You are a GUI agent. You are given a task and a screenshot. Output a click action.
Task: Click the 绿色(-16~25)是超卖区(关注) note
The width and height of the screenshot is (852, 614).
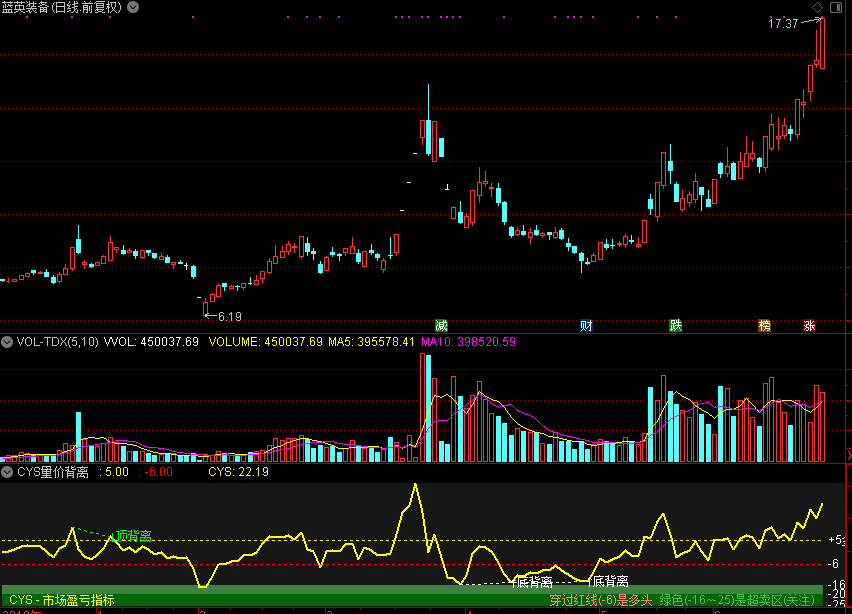point(737,600)
